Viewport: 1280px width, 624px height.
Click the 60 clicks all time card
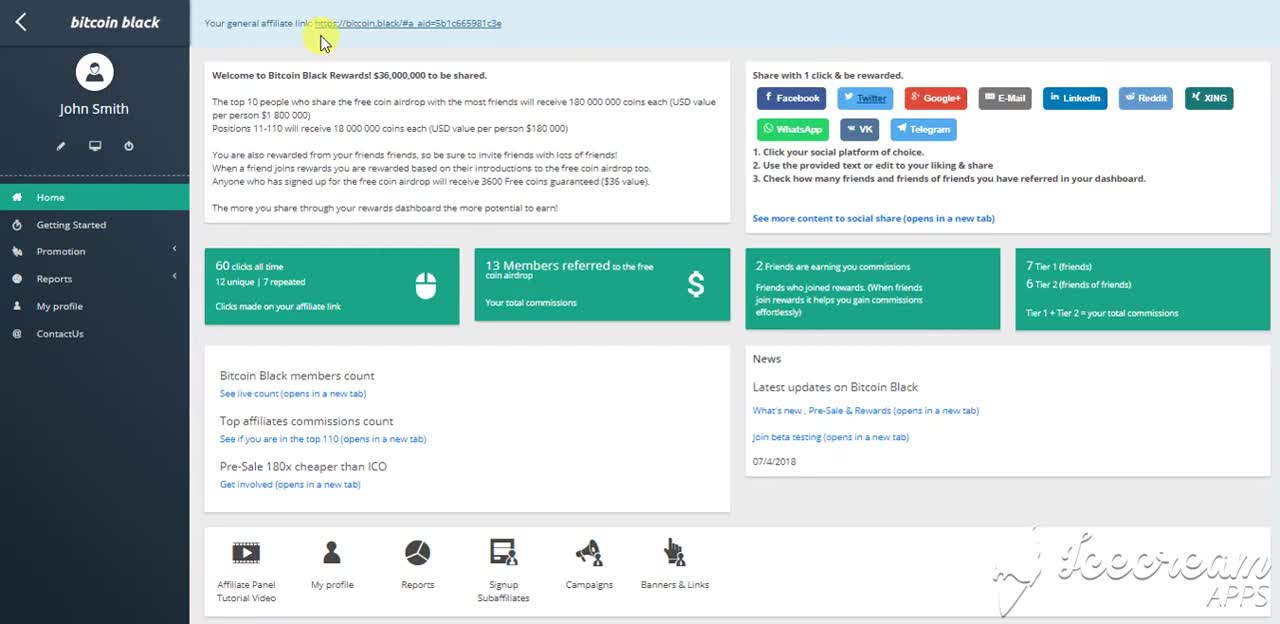point(332,286)
